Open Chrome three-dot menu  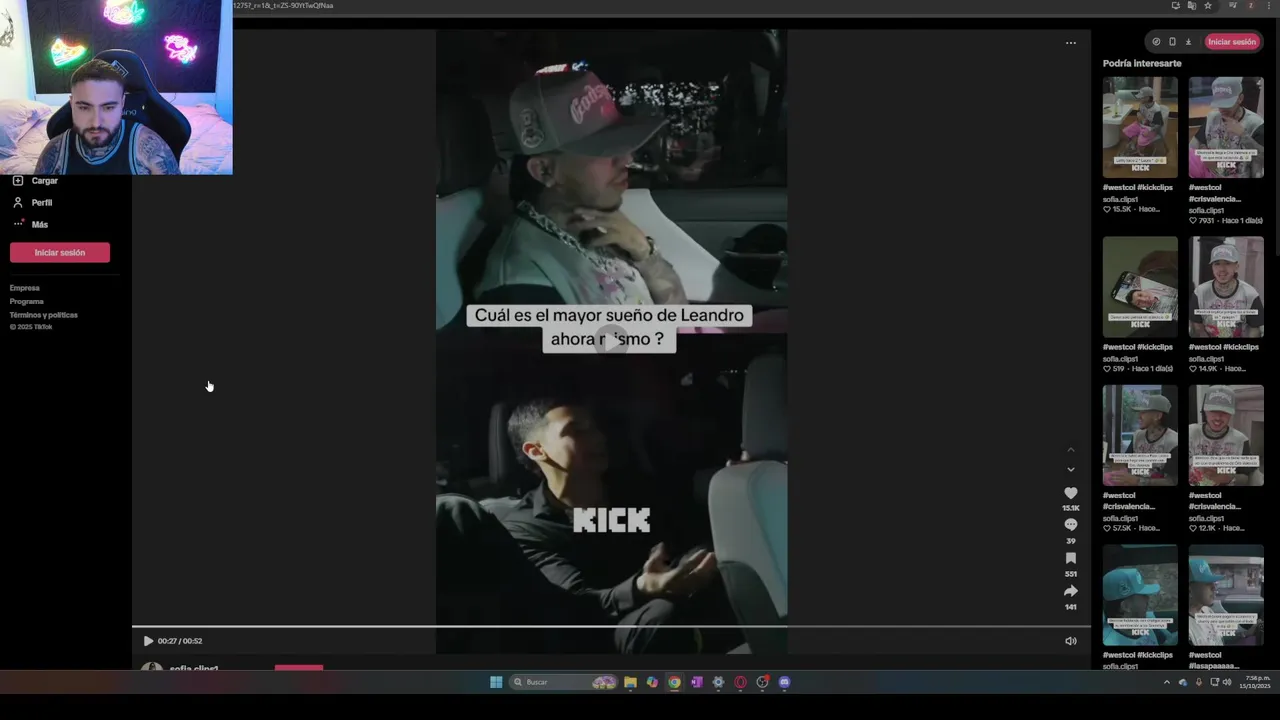pos(1267,5)
